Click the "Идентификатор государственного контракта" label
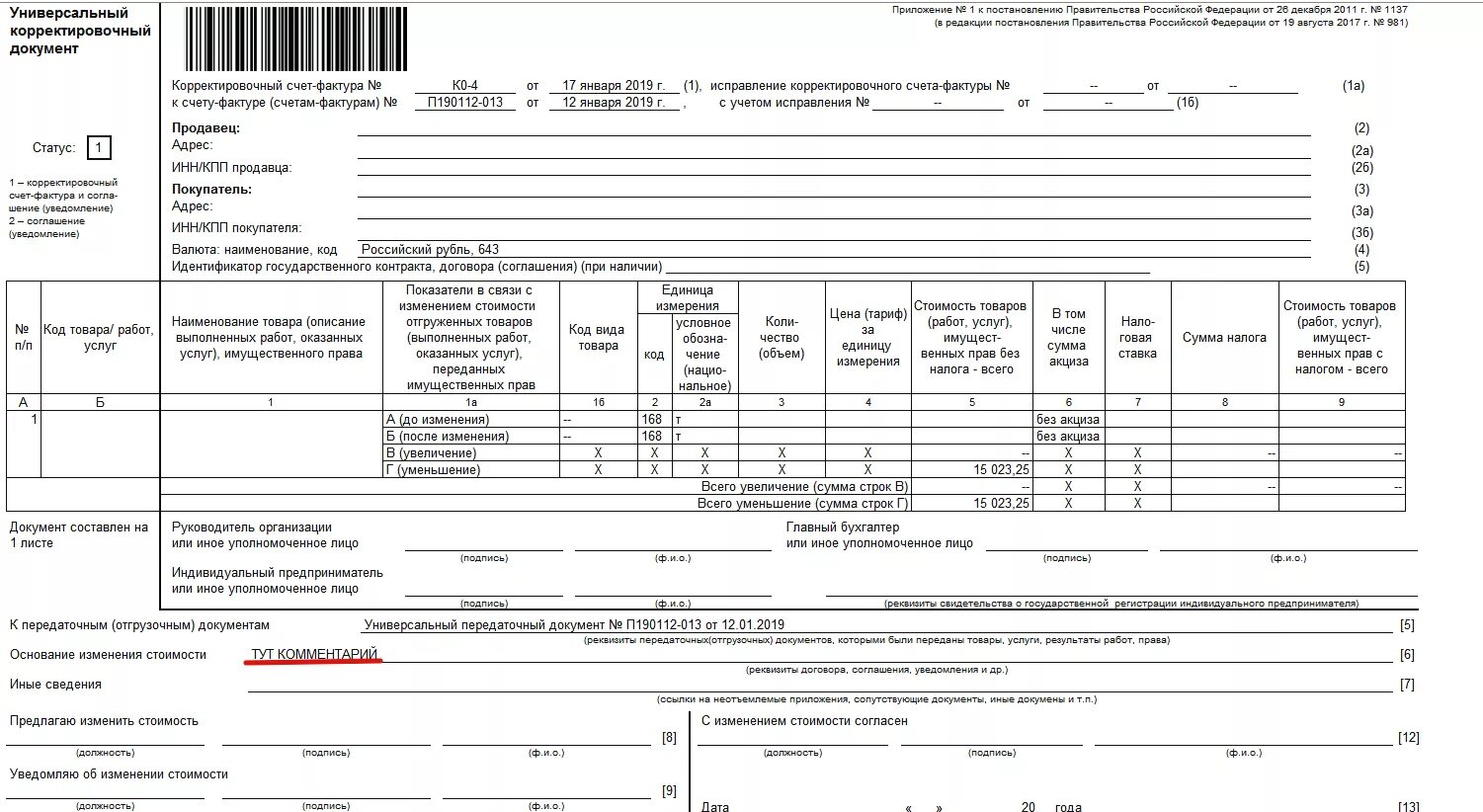This screenshot has height=812, width=1483. [417, 267]
